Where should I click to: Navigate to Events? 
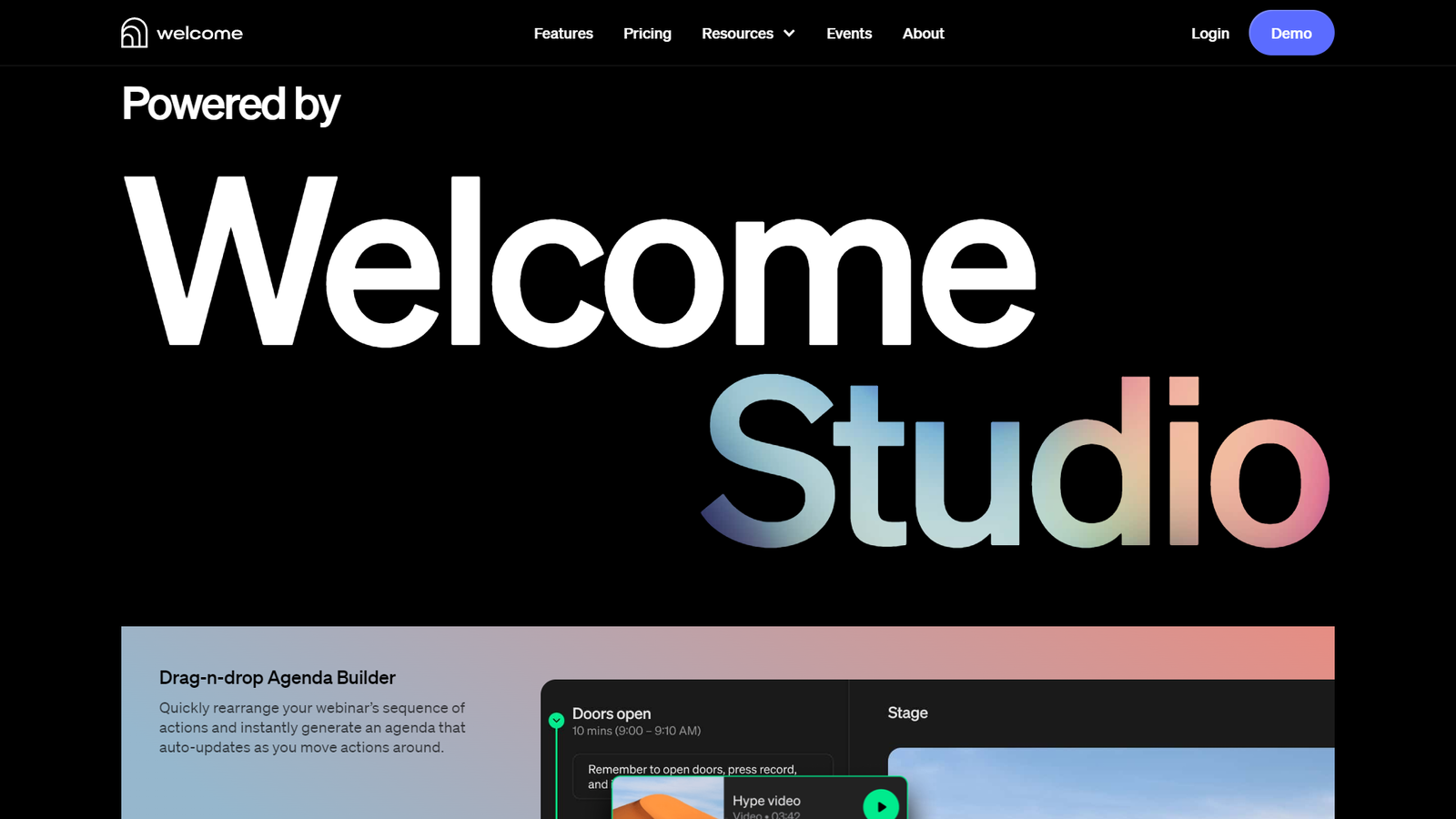pyautogui.click(x=848, y=34)
